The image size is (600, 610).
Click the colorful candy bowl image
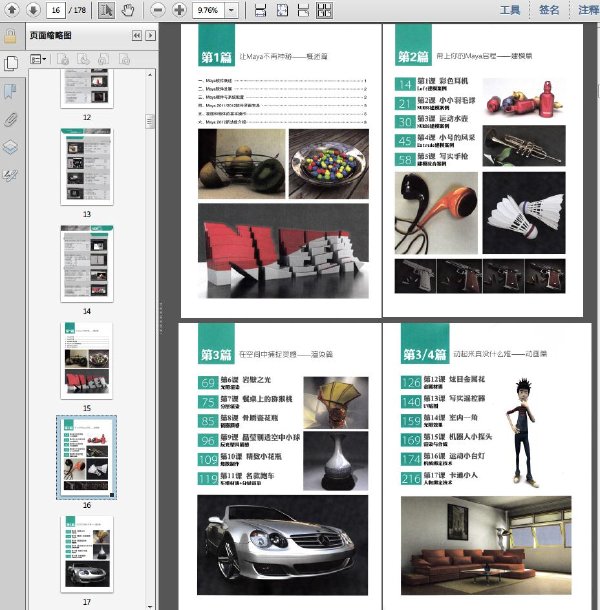[x=329, y=164]
